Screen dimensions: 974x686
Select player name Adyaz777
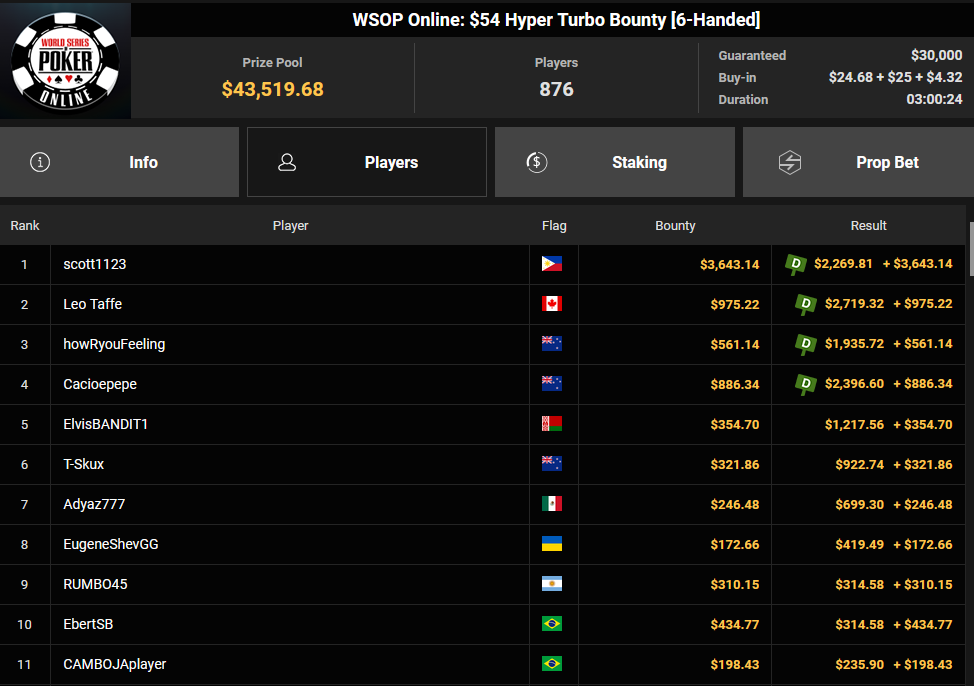(x=94, y=504)
